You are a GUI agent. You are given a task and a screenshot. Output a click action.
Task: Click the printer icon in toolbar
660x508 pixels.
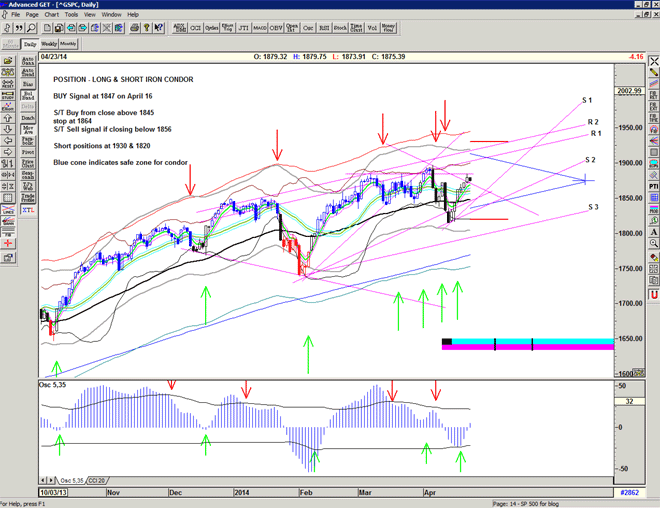coord(134,28)
